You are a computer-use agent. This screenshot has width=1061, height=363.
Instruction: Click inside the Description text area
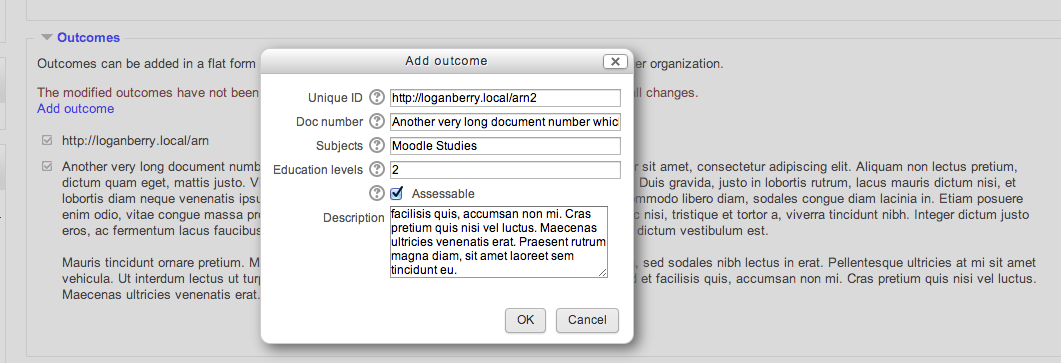point(499,242)
